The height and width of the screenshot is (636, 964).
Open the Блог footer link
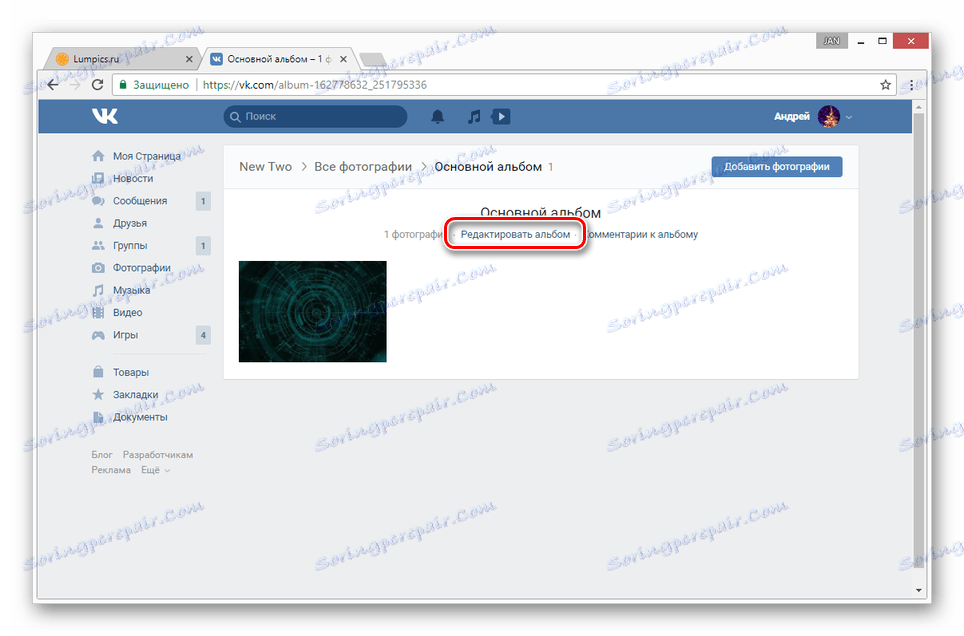pyautogui.click(x=102, y=455)
